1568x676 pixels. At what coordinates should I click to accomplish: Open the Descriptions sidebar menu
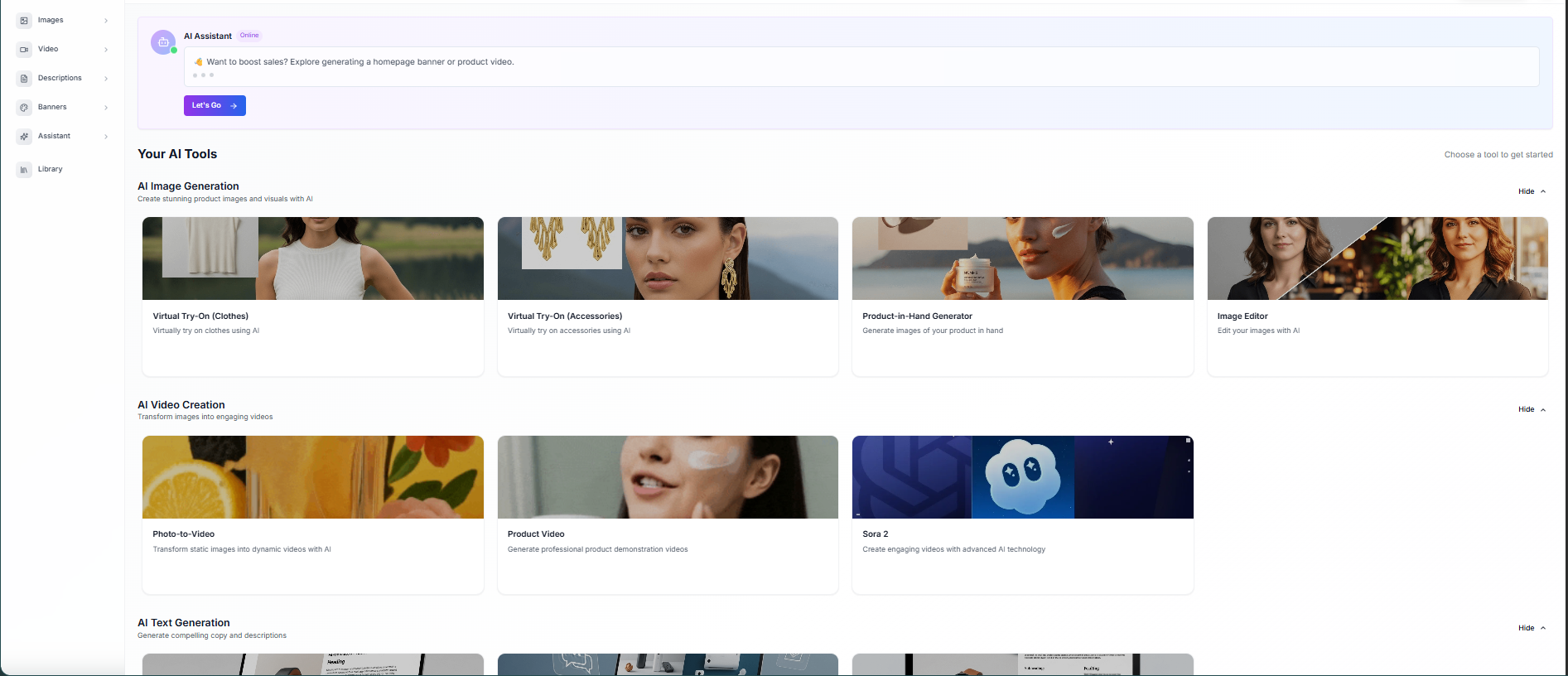pyautogui.click(x=62, y=78)
